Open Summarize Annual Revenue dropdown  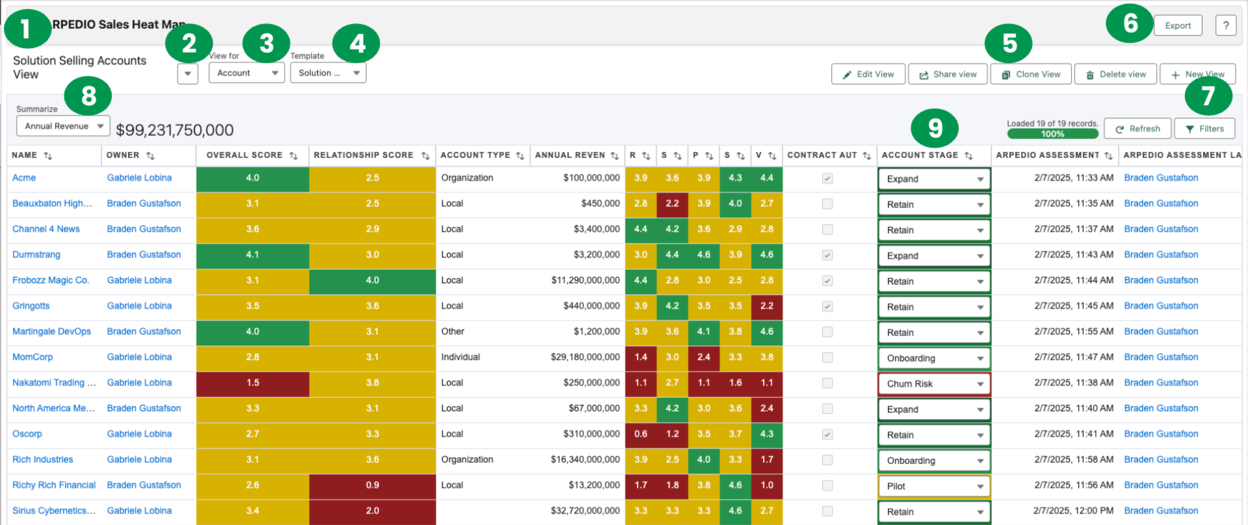coord(64,127)
